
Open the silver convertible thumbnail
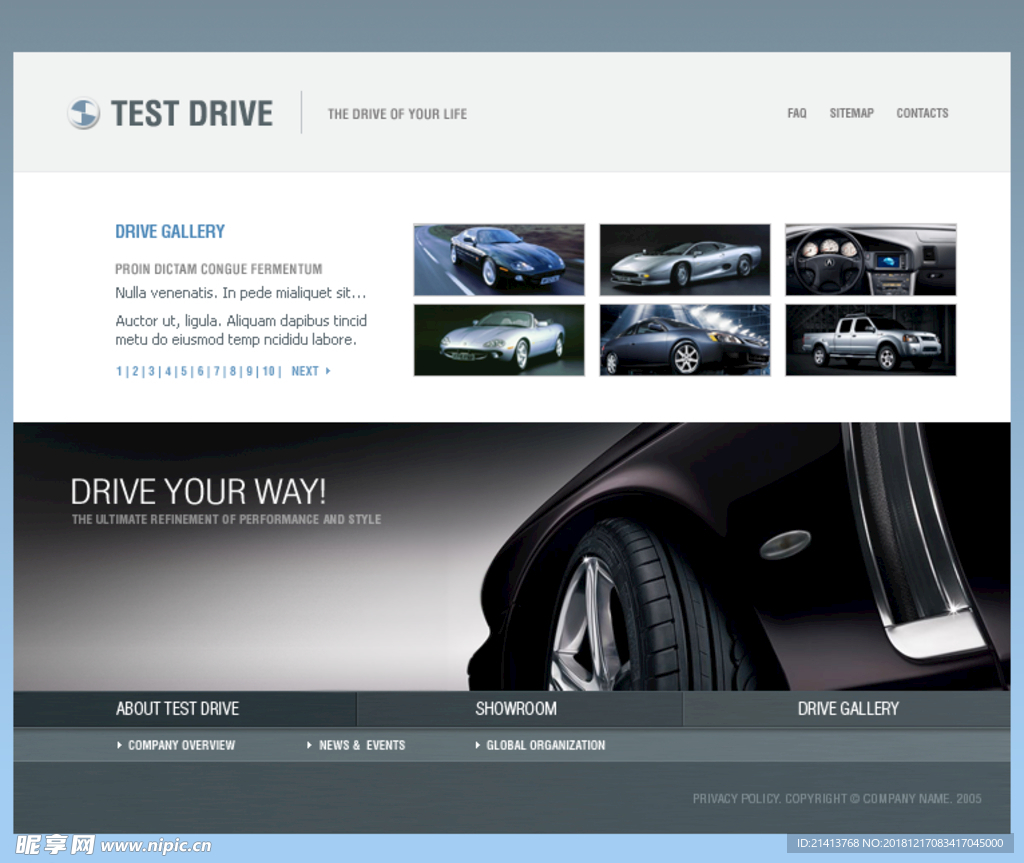coord(499,340)
